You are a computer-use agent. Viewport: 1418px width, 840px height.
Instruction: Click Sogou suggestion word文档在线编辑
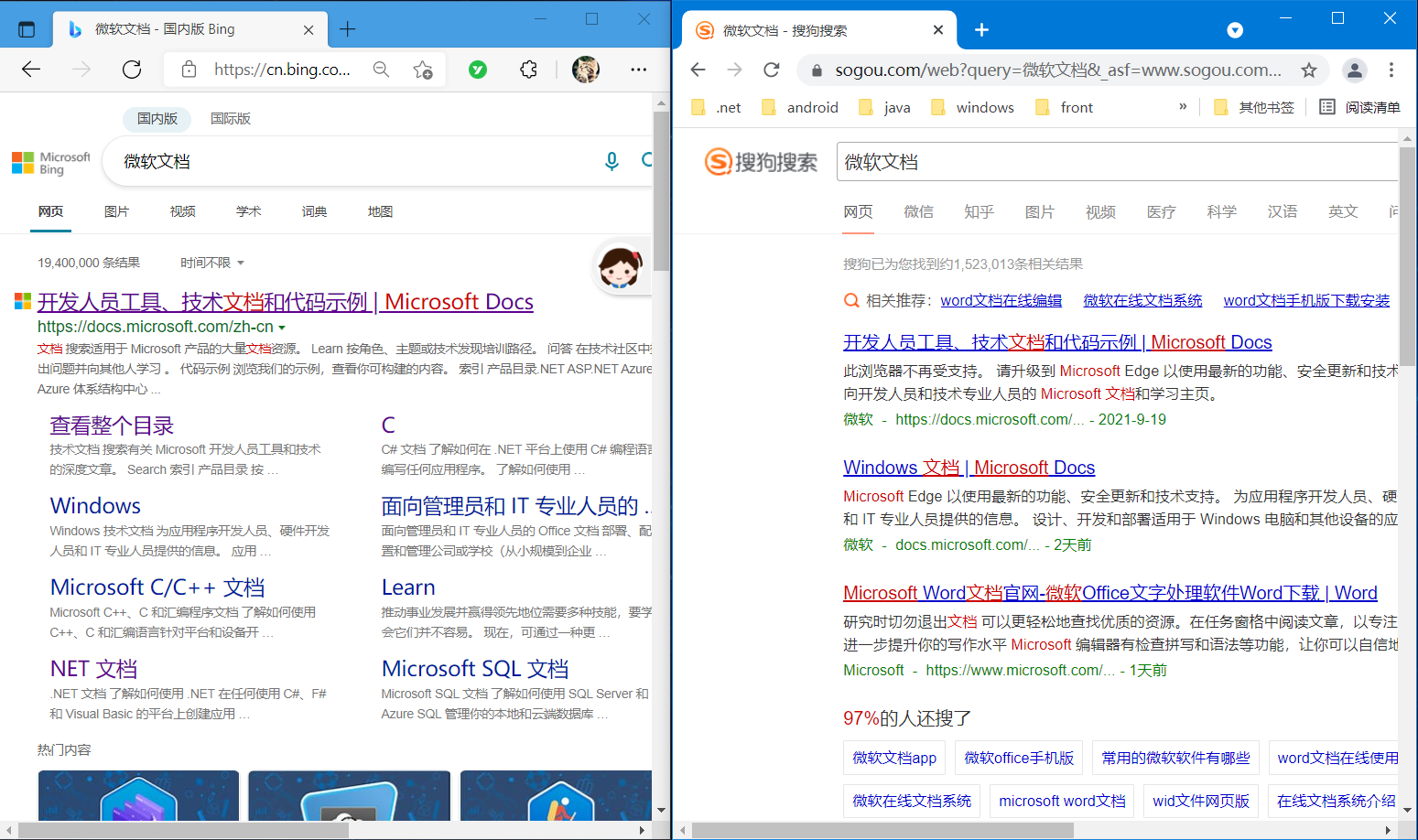pyautogui.click(x=1001, y=300)
